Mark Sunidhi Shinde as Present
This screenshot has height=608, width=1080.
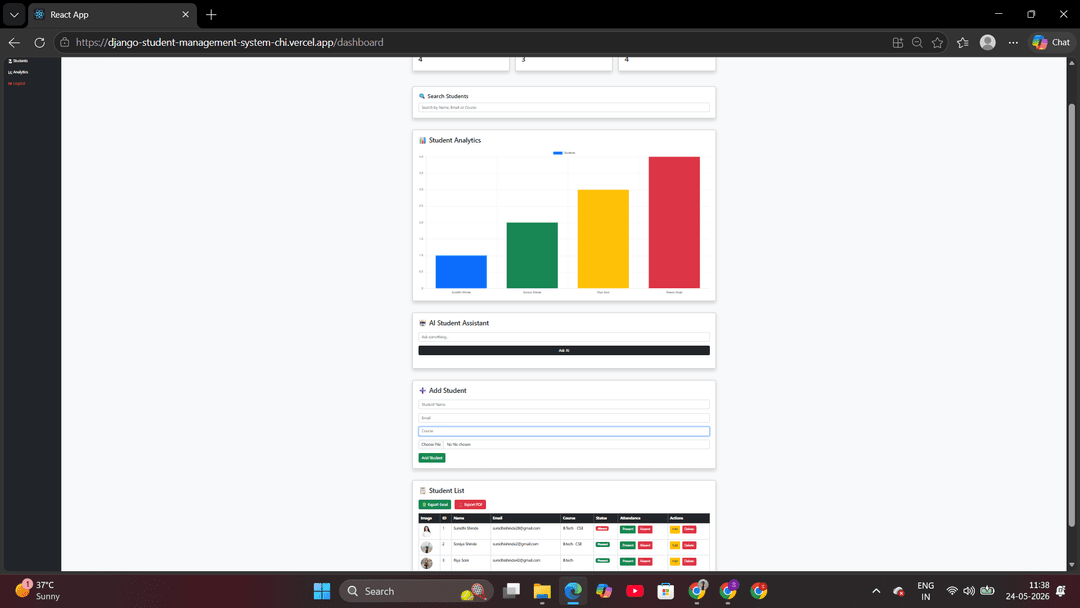tap(627, 530)
